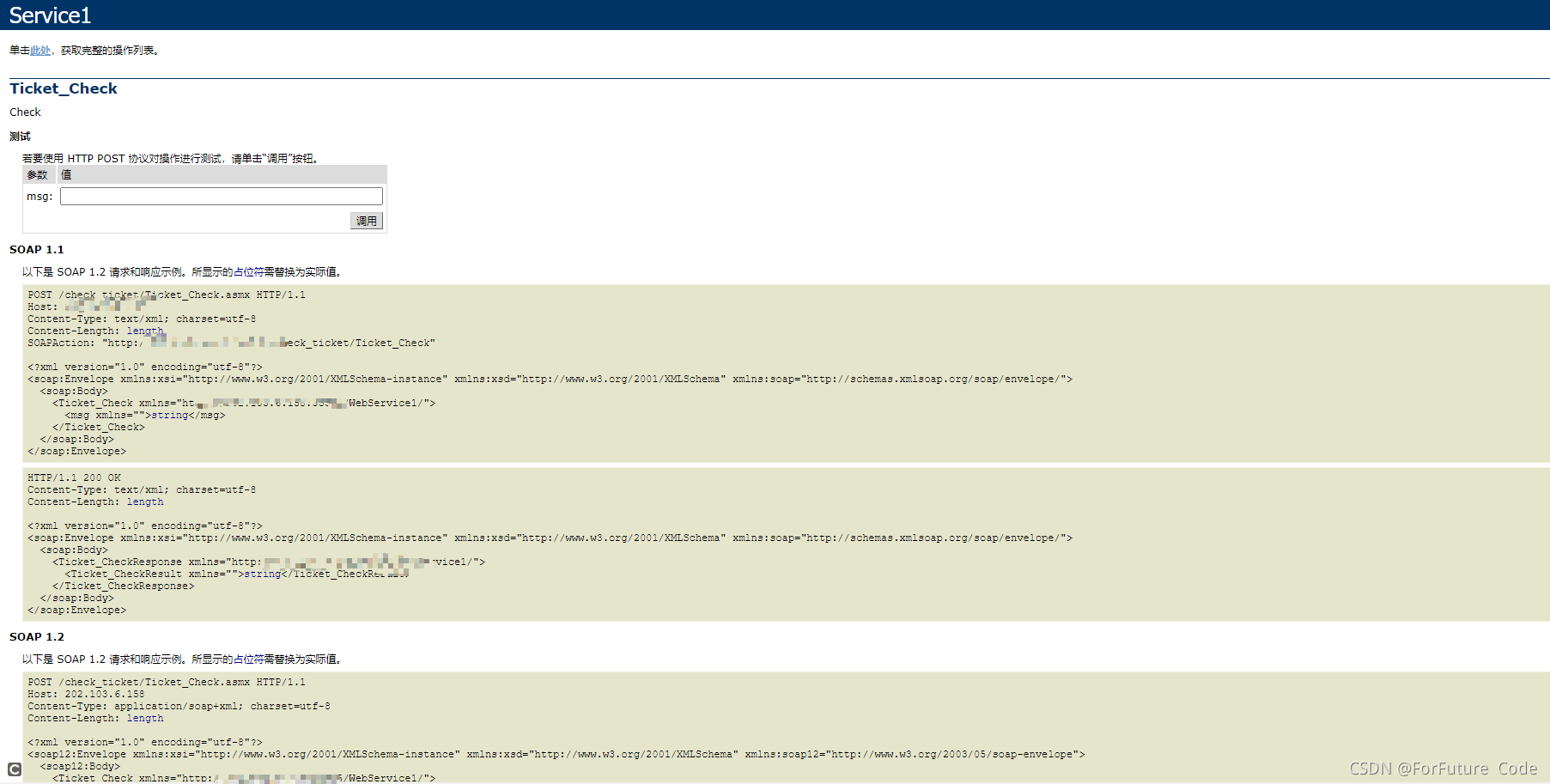1550x784 pixels.
Task: Click the Ticket_Check section heading
Action: [x=63, y=88]
